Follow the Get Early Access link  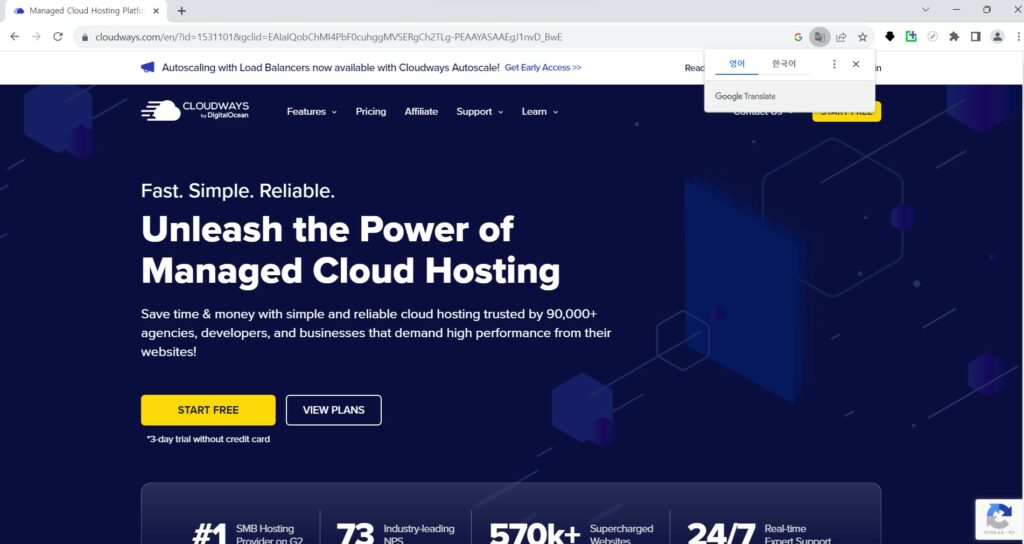[543, 67]
